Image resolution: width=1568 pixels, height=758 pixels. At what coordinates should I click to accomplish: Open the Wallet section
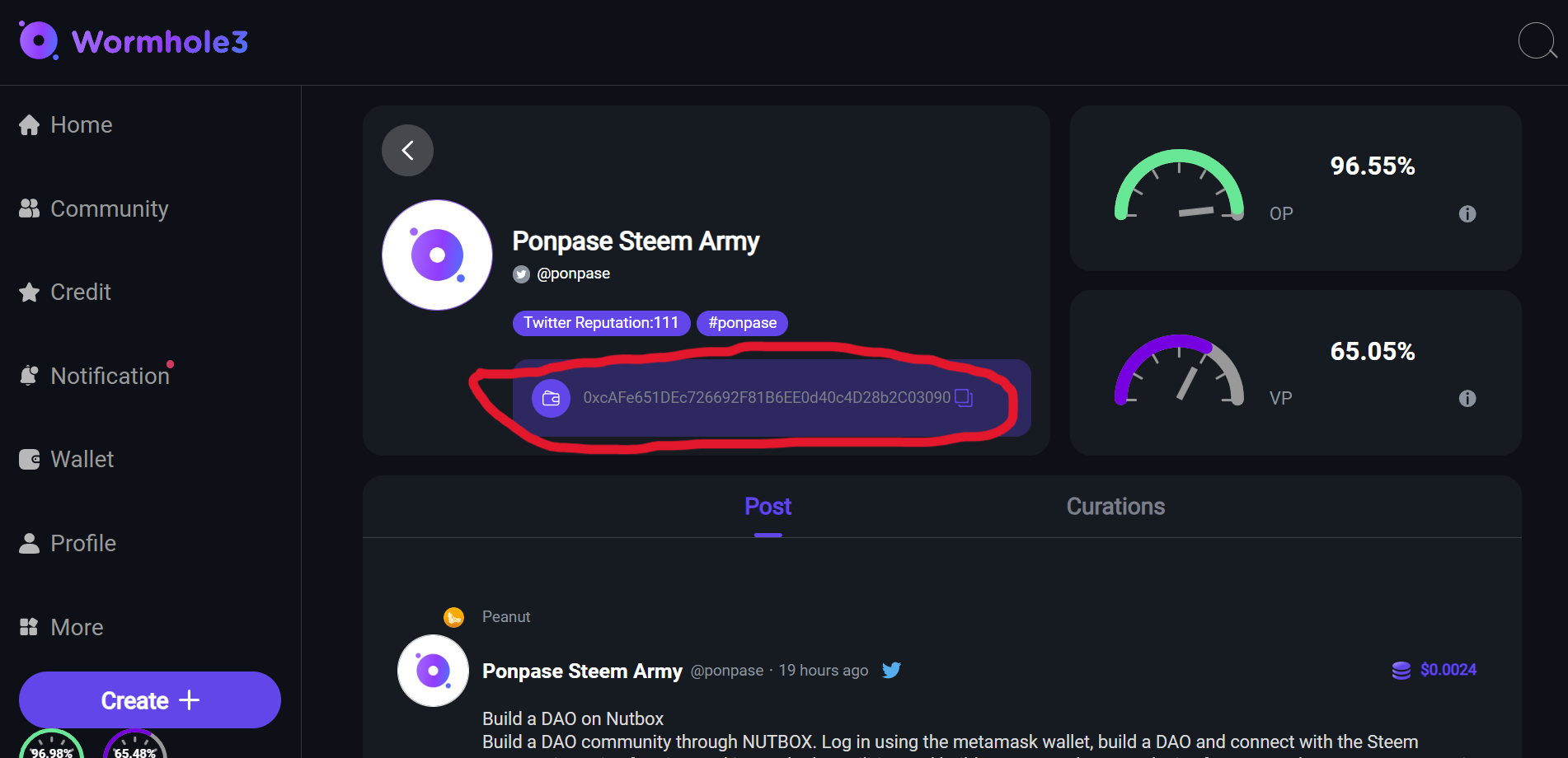click(x=82, y=459)
